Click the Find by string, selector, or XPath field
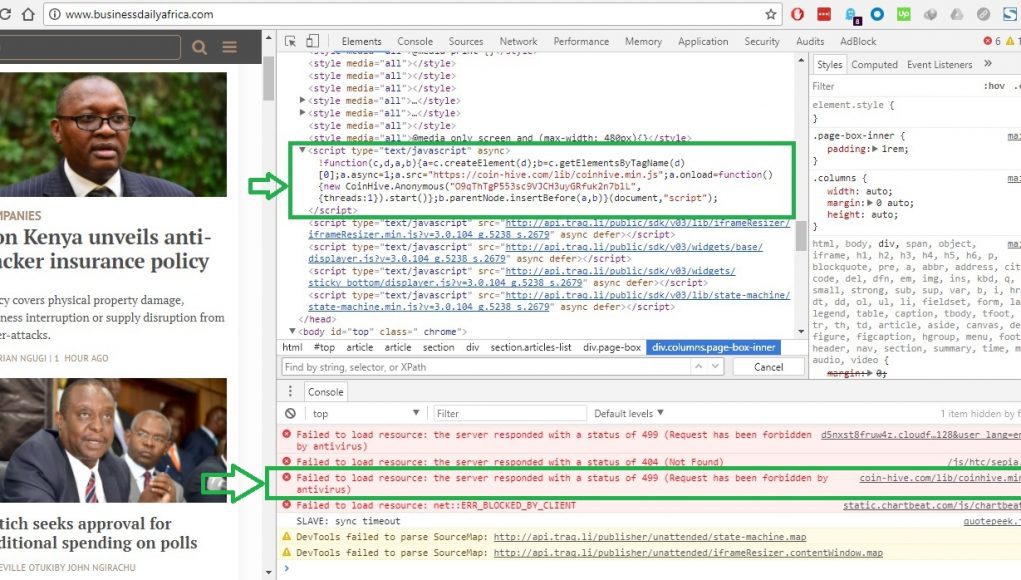 click(486, 367)
